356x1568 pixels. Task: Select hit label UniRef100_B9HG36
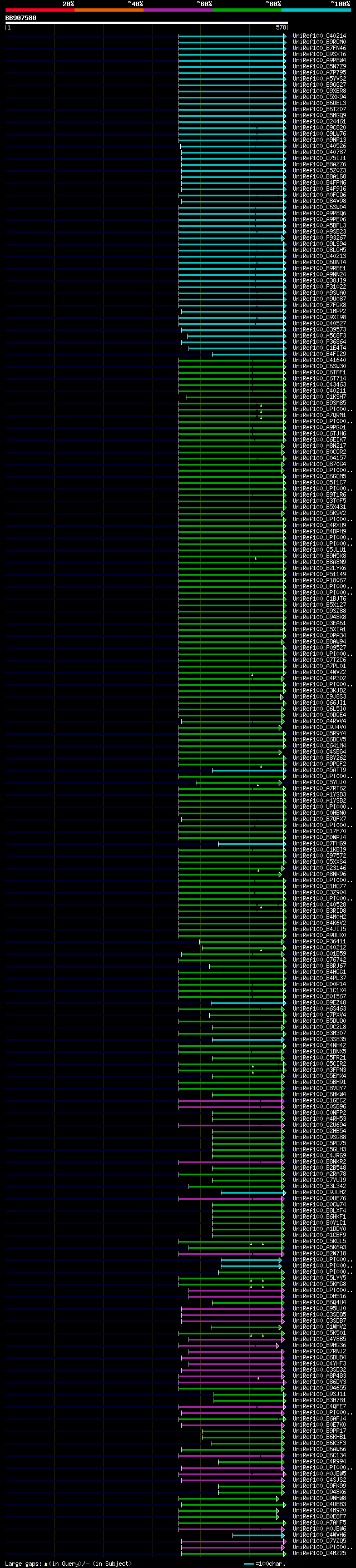click(319, 1346)
